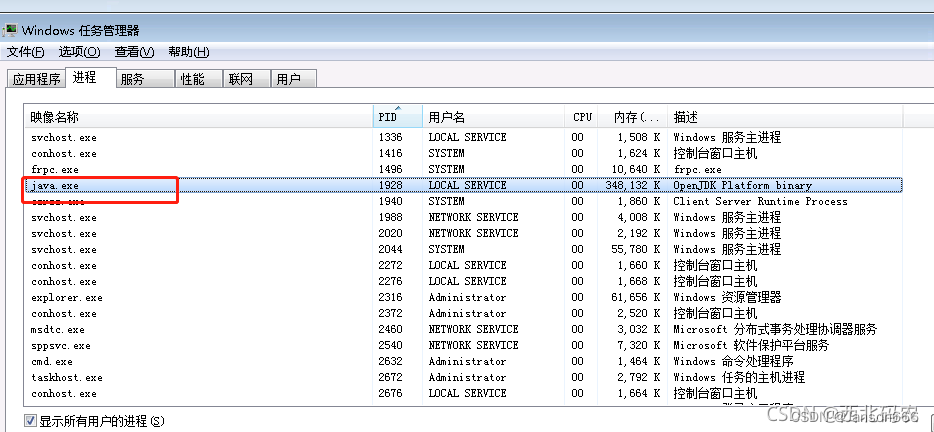Click Microsoft 分布式事务处理协调器服务 description
This screenshot has width=934, height=432.
point(775,330)
